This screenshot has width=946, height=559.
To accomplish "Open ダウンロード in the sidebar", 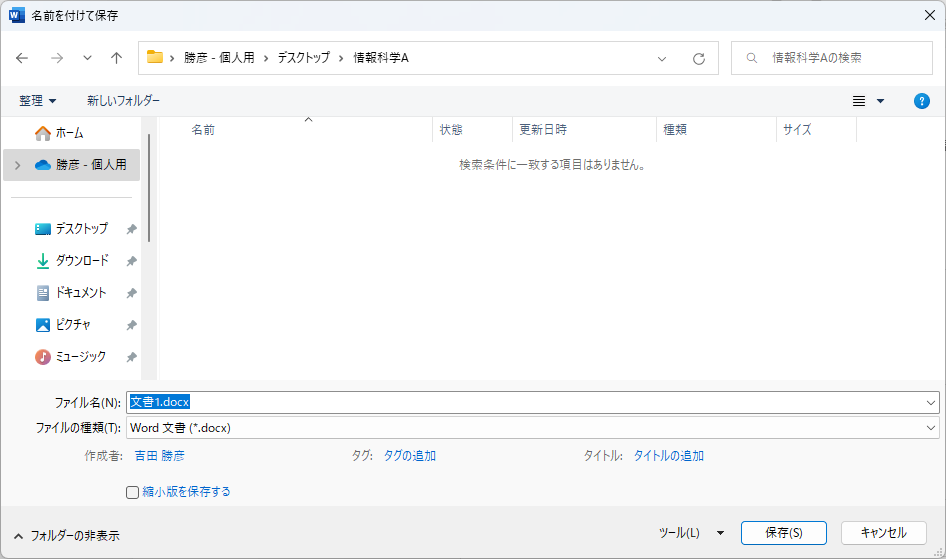I will point(72,261).
